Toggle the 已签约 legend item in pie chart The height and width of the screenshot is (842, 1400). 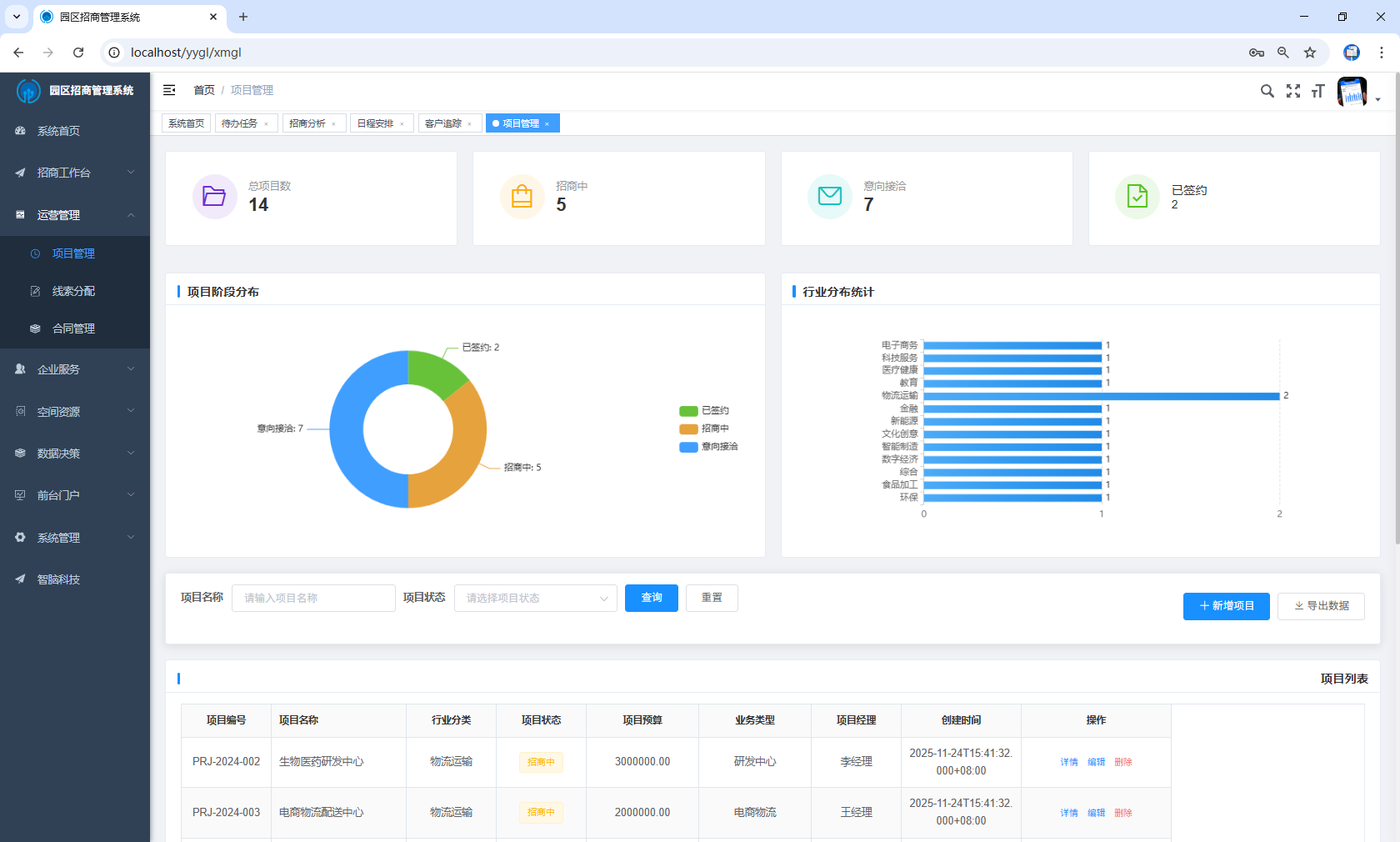(705, 410)
